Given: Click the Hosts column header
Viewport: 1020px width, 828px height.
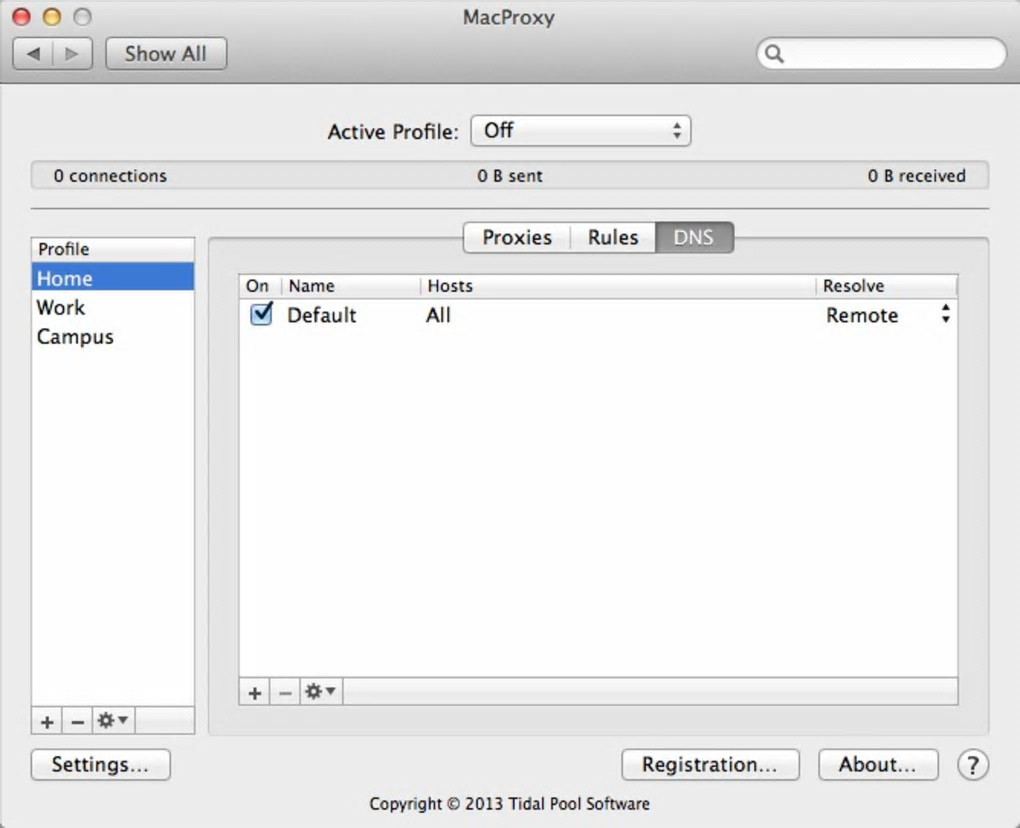Looking at the screenshot, I should 618,286.
